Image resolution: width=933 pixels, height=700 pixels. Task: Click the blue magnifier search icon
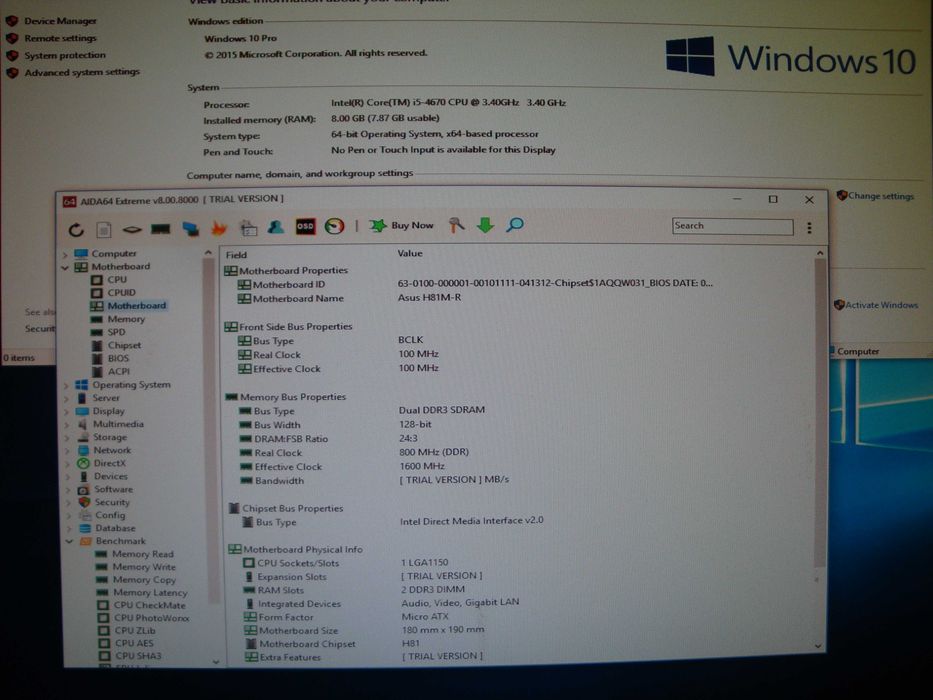click(x=515, y=225)
